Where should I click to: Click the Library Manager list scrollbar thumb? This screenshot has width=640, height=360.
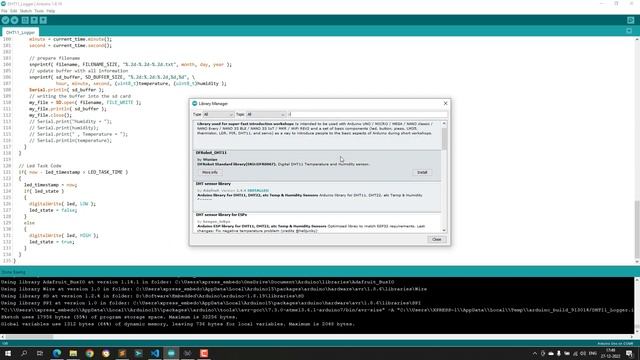coord(444,139)
